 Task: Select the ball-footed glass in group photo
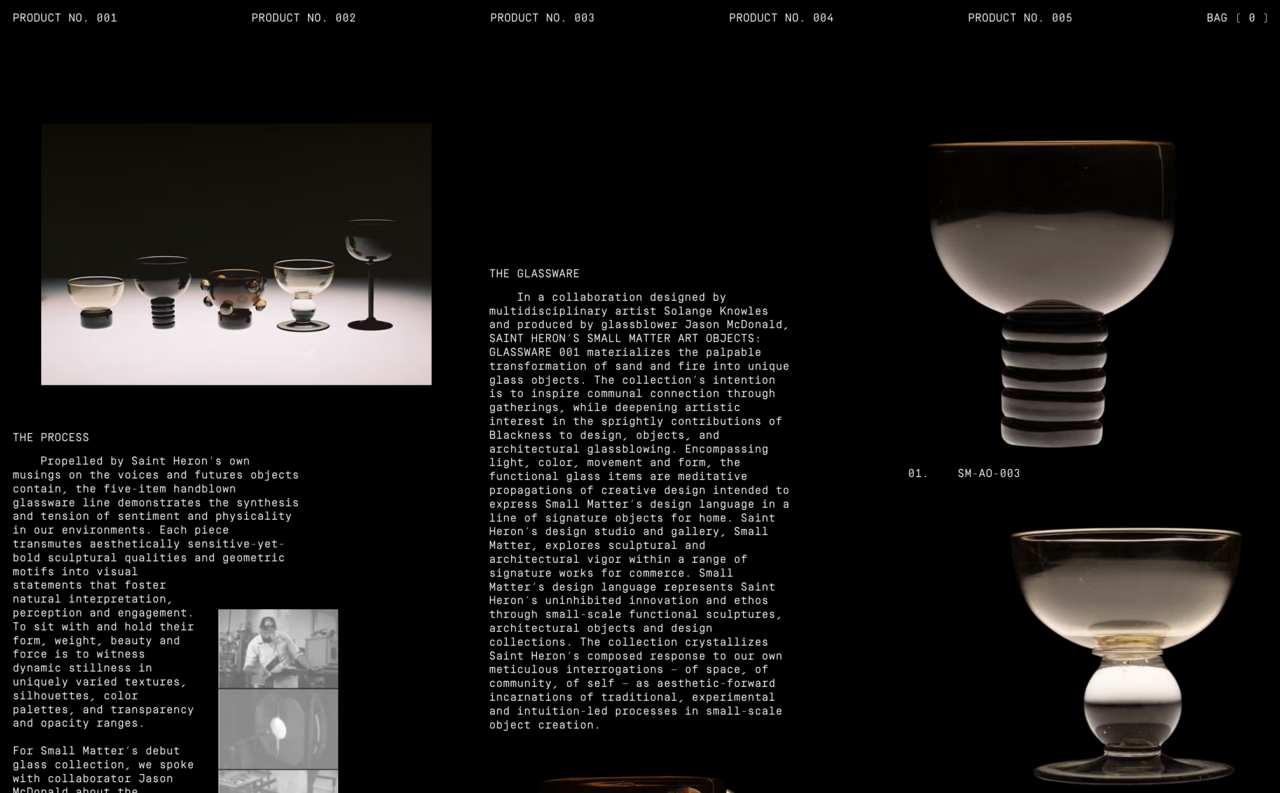click(234, 297)
